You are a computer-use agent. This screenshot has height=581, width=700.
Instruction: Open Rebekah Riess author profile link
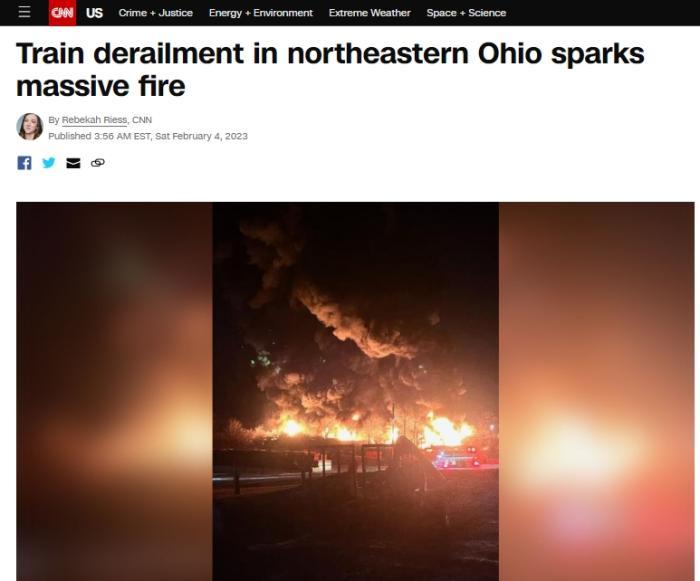(95, 120)
